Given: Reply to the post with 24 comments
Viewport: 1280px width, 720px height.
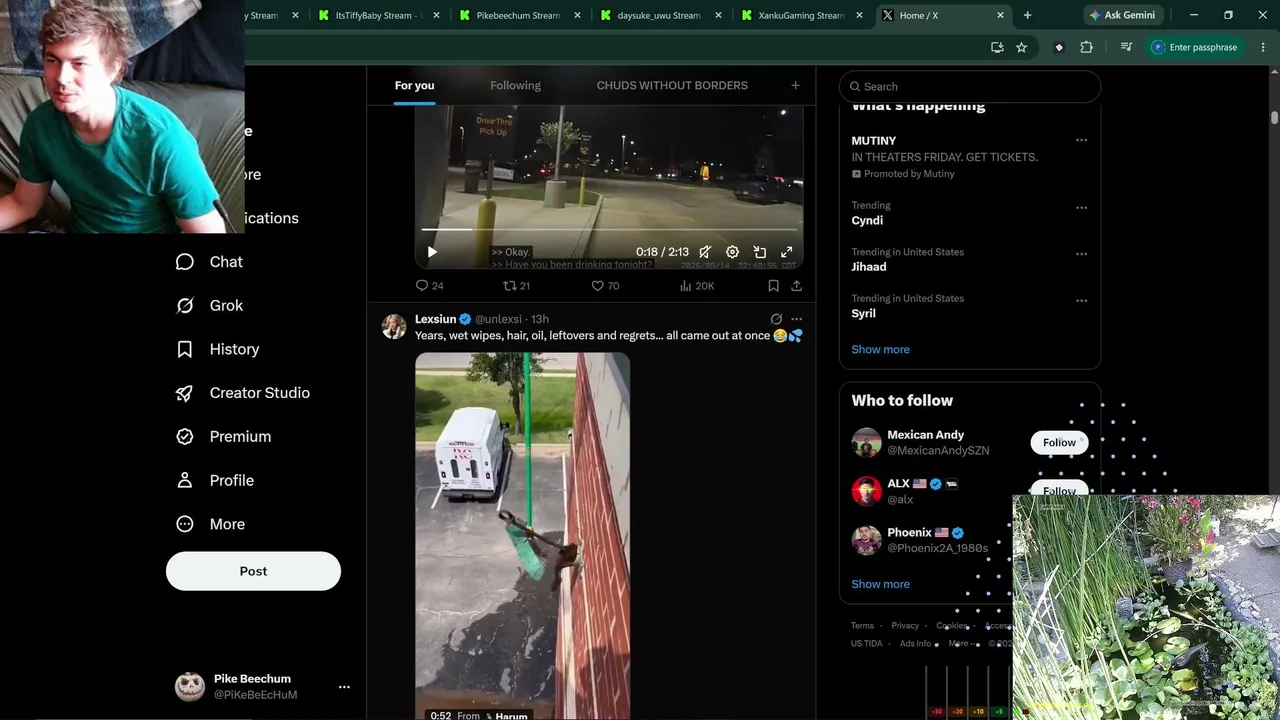Looking at the screenshot, I should coord(429,286).
